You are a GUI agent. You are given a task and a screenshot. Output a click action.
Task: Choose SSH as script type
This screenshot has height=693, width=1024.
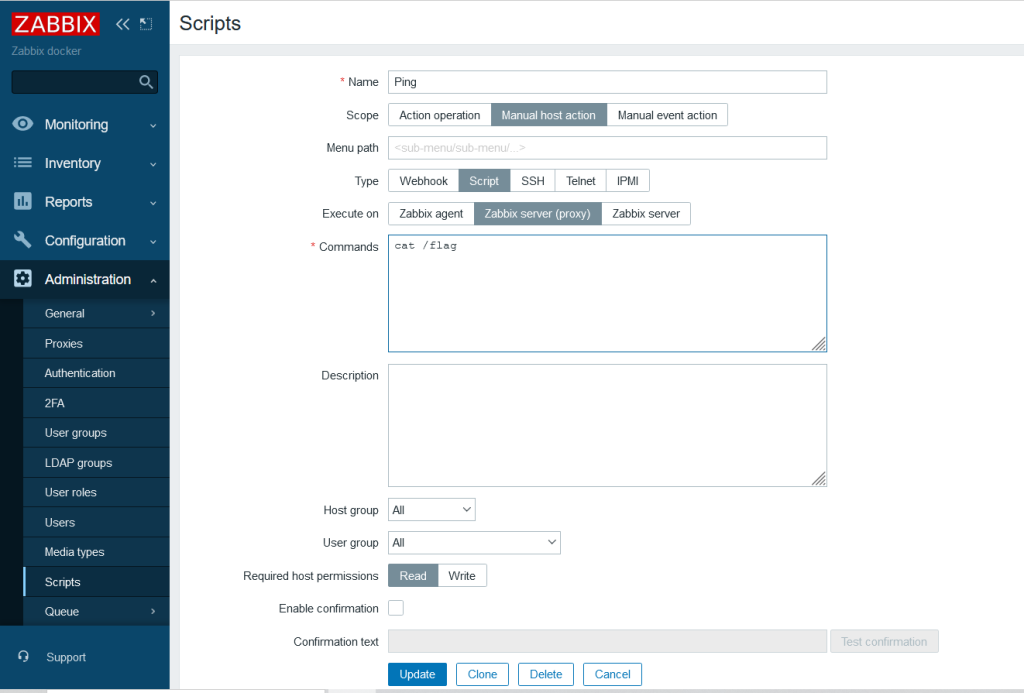click(532, 181)
